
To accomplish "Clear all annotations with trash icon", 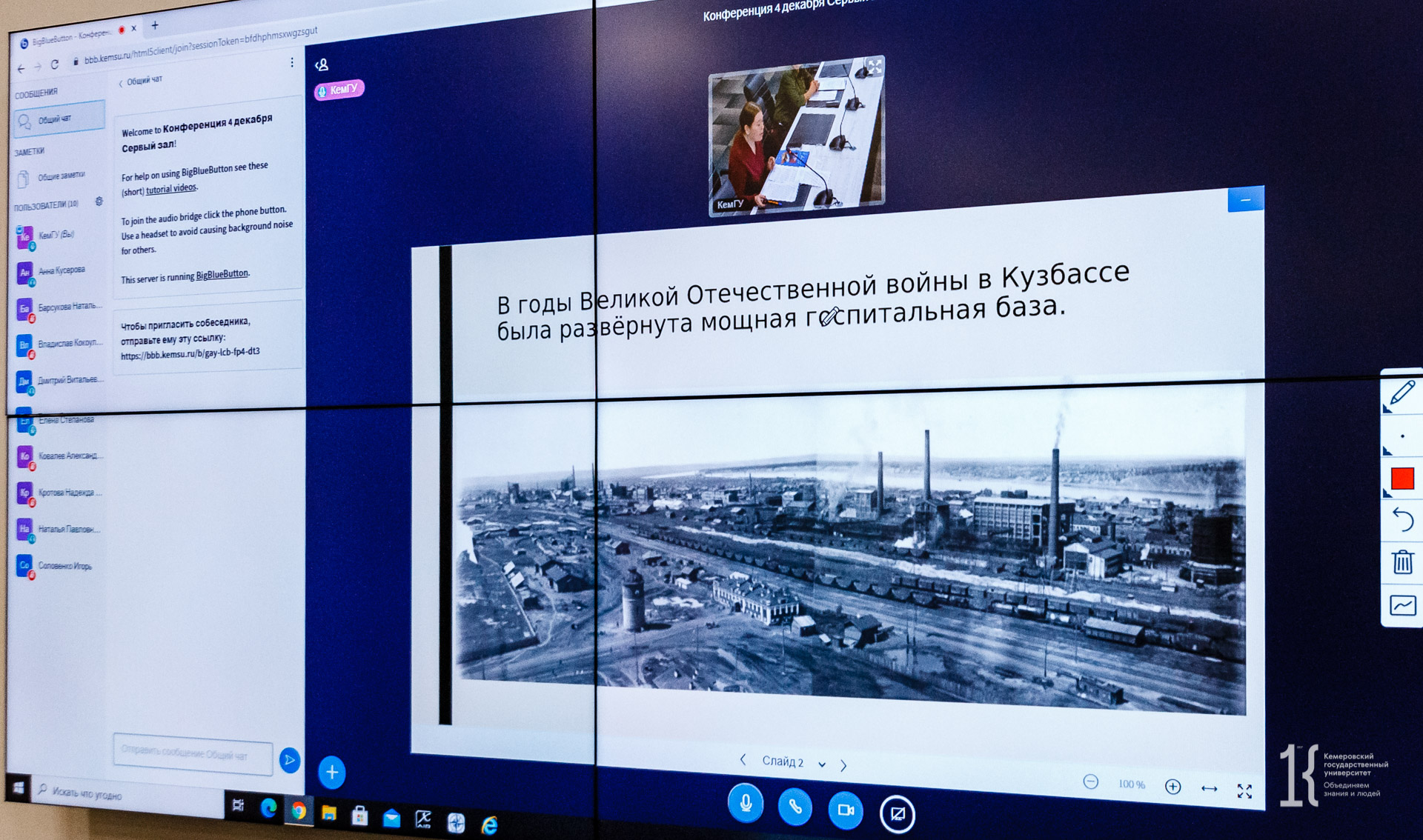I will click(x=1403, y=562).
